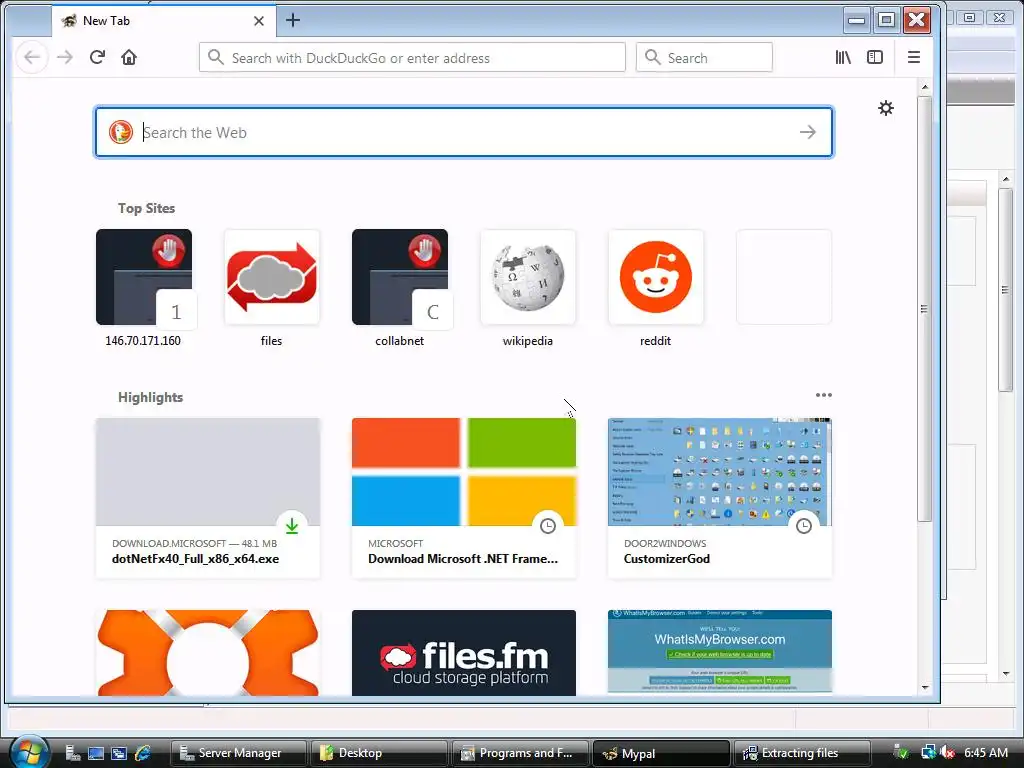Open the WhatIsMyBrowser.com highlight card

pos(720,652)
